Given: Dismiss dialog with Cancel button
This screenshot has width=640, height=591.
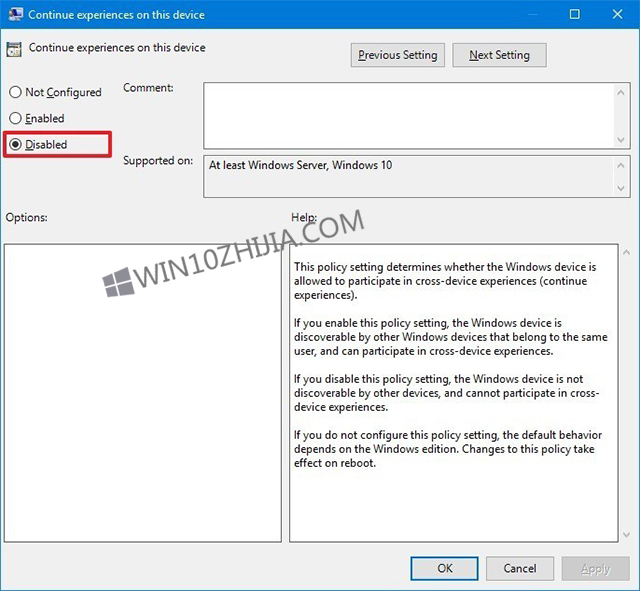Looking at the screenshot, I should pyautogui.click(x=520, y=569).
